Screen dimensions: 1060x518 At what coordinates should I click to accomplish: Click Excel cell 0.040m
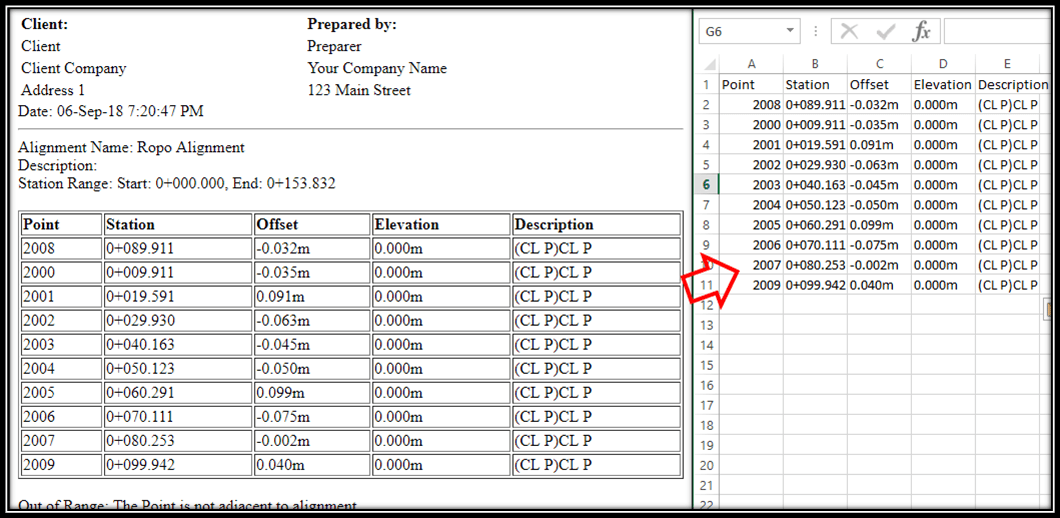click(880, 285)
